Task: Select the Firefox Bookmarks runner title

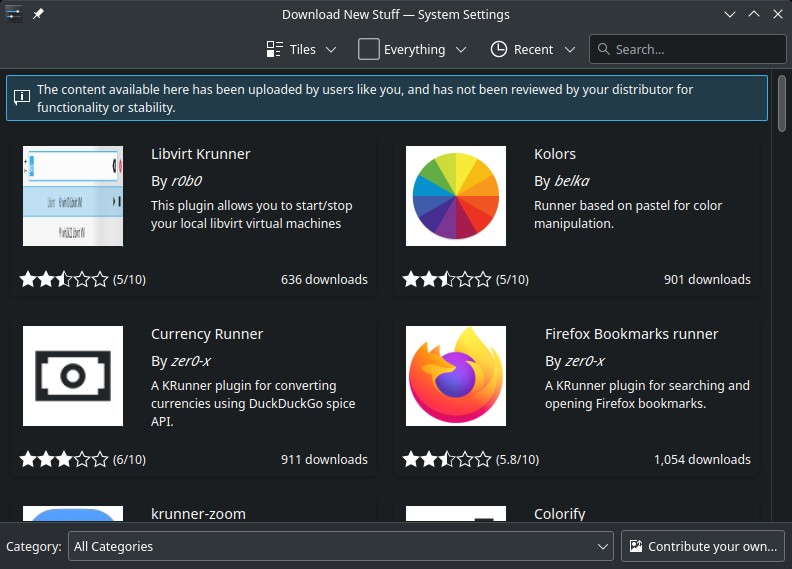Action: 631,334
